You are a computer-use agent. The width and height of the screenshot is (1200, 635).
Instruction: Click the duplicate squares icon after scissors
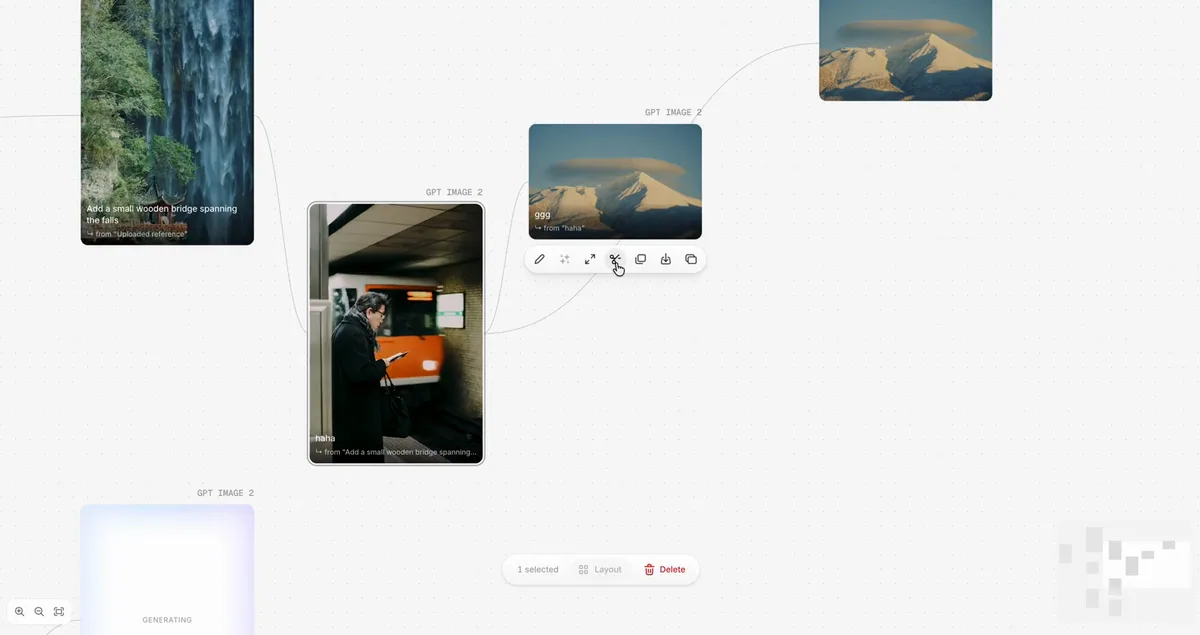(640, 259)
